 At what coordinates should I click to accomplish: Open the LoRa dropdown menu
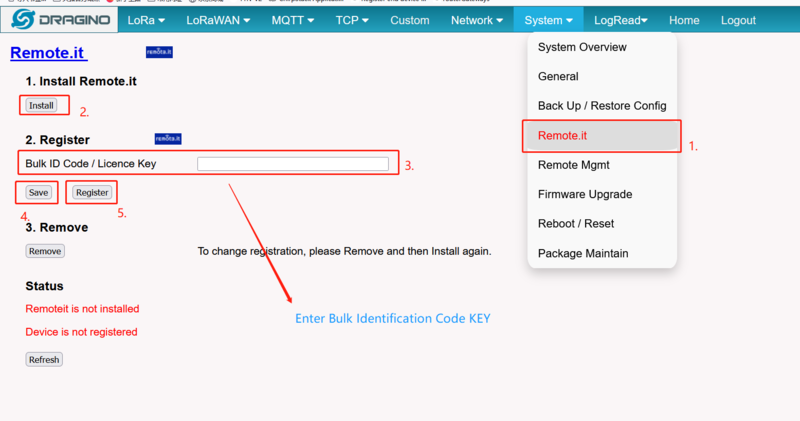tap(146, 20)
